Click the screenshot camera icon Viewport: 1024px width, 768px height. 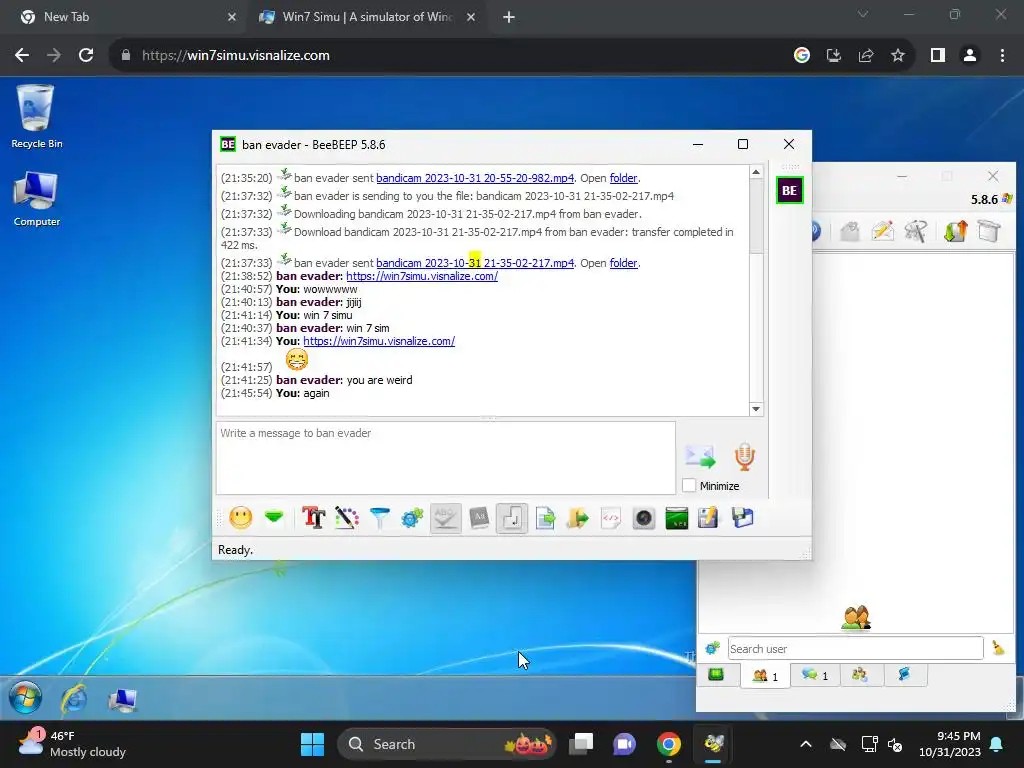pos(643,519)
